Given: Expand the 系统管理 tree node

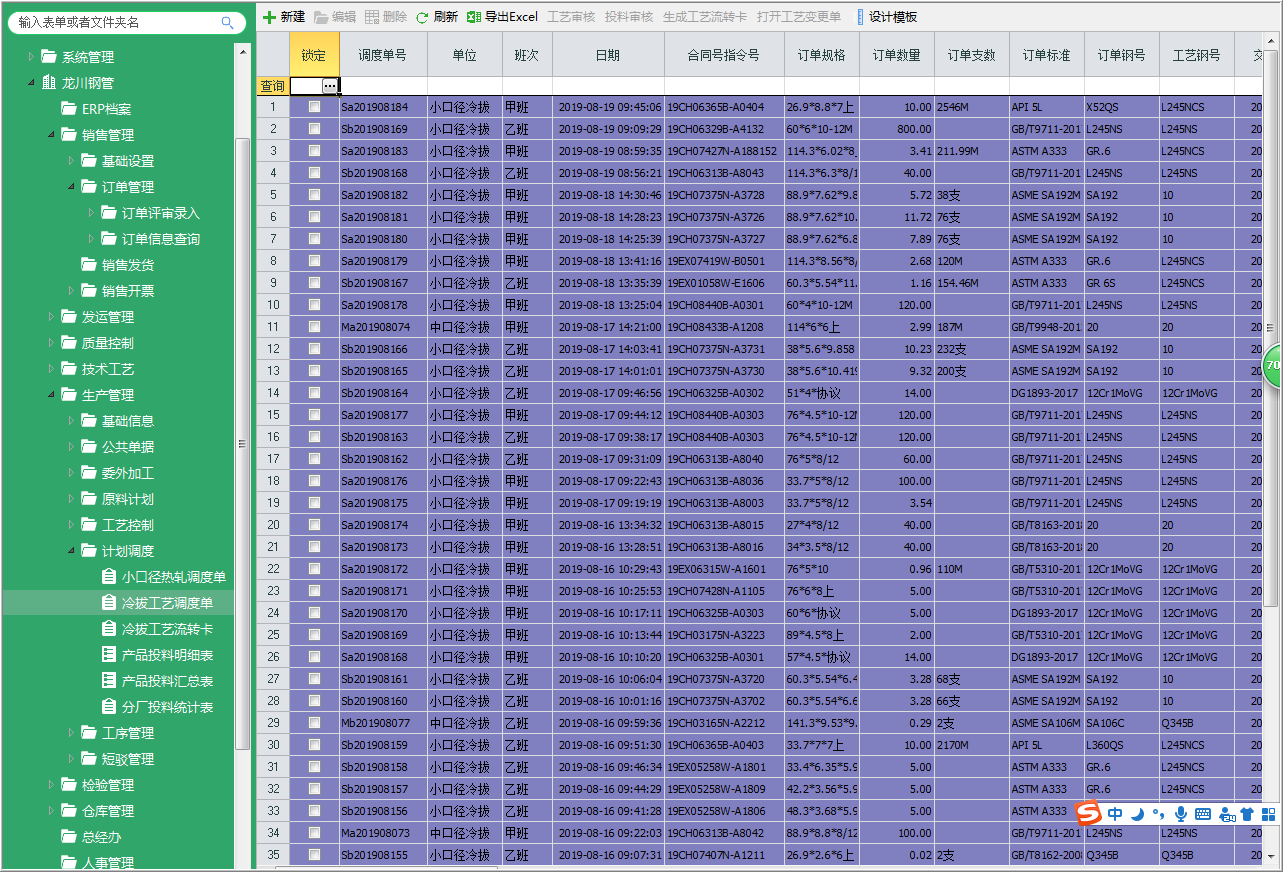Looking at the screenshot, I should click(31, 57).
